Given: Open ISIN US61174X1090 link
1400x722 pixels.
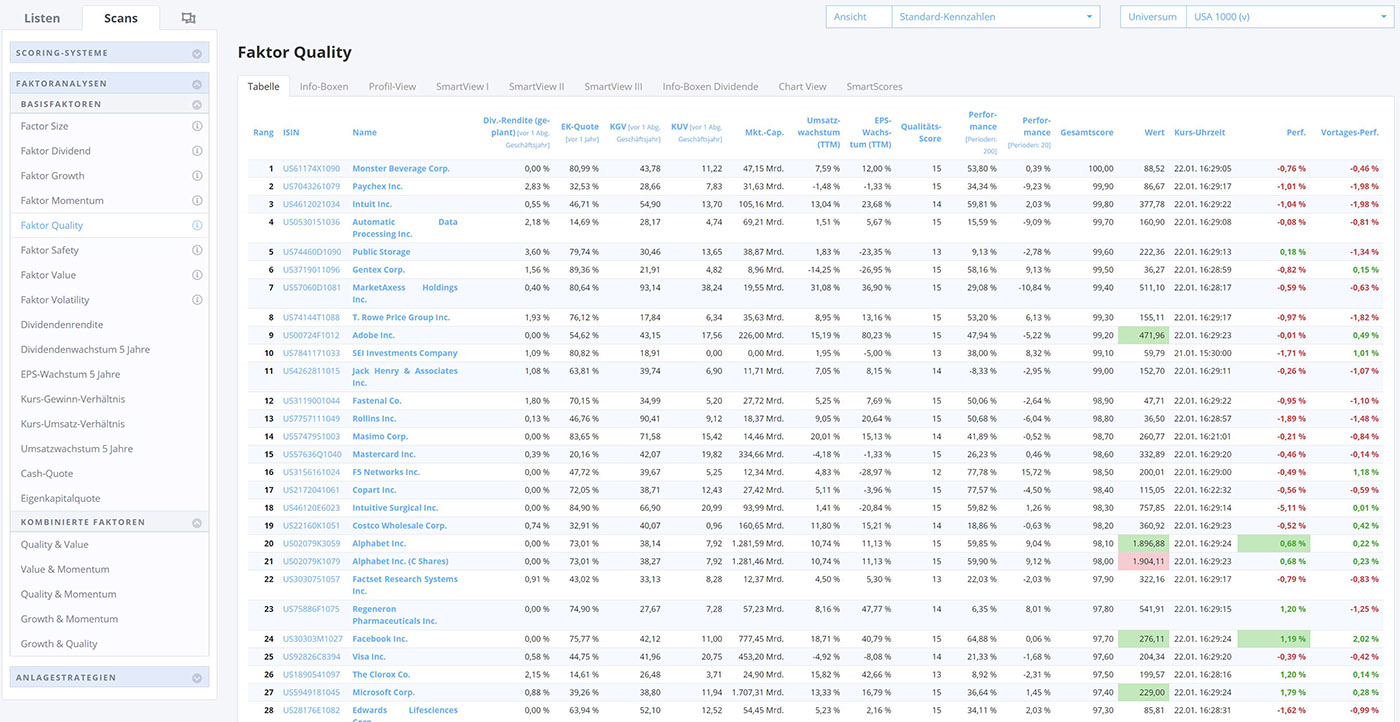Looking at the screenshot, I should coord(311,169).
